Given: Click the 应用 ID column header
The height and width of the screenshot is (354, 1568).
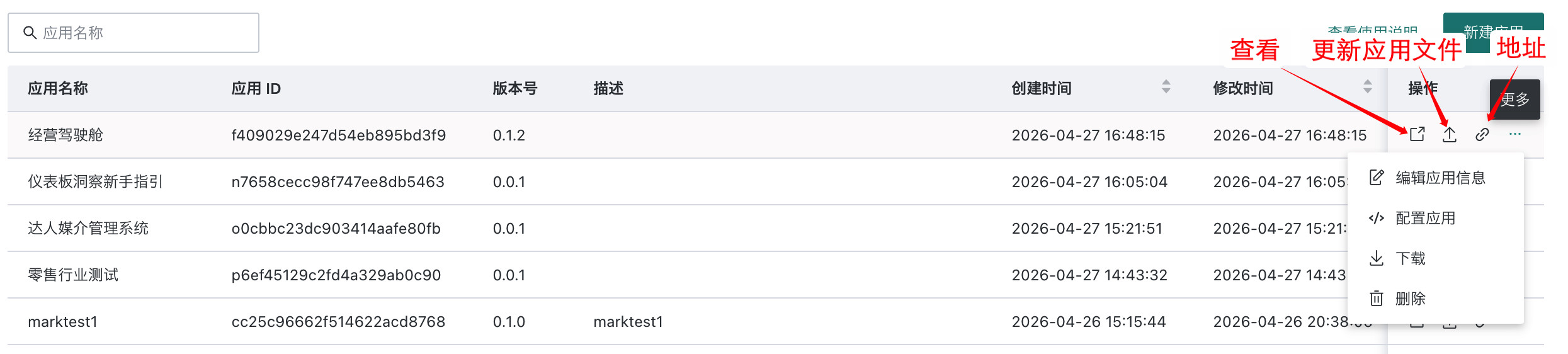Looking at the screenshot, I should point(256,88).
